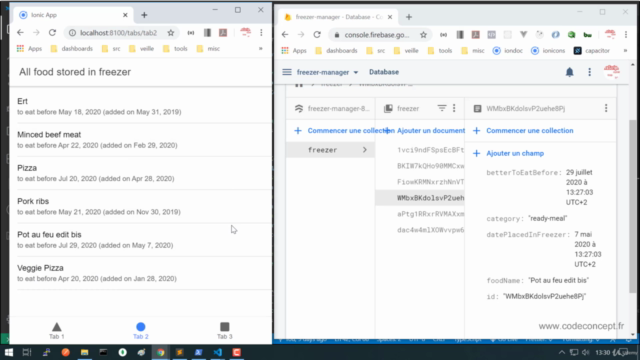Open Visual Studio Code from taskbar
This screenshot has height=360, width=640.
pyautogui.click(x=218, y=352)
